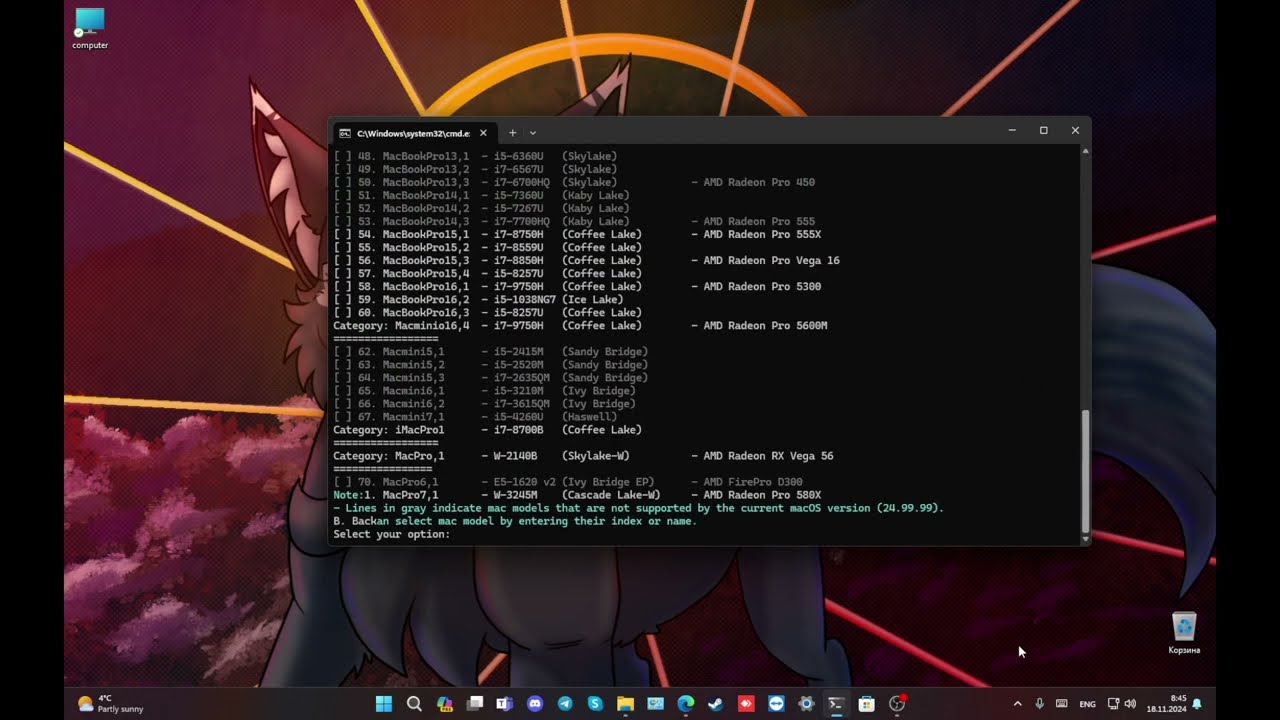Click the text 'AMD Radeon Pro 5600M'
This screenshot has width=1280, height=720.
click(x=765, y=325)
